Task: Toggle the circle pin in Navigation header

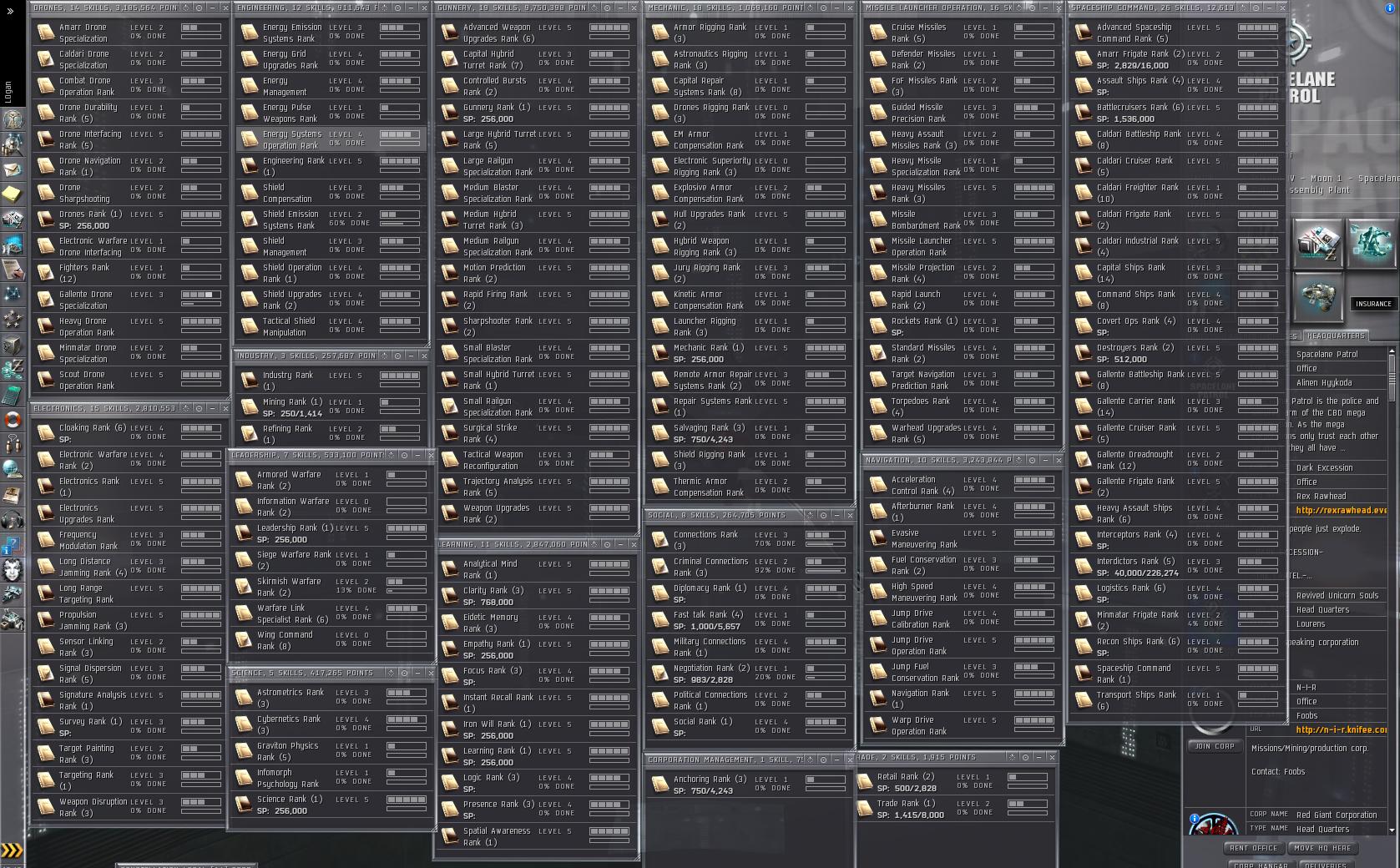Action: point(1032,460)
